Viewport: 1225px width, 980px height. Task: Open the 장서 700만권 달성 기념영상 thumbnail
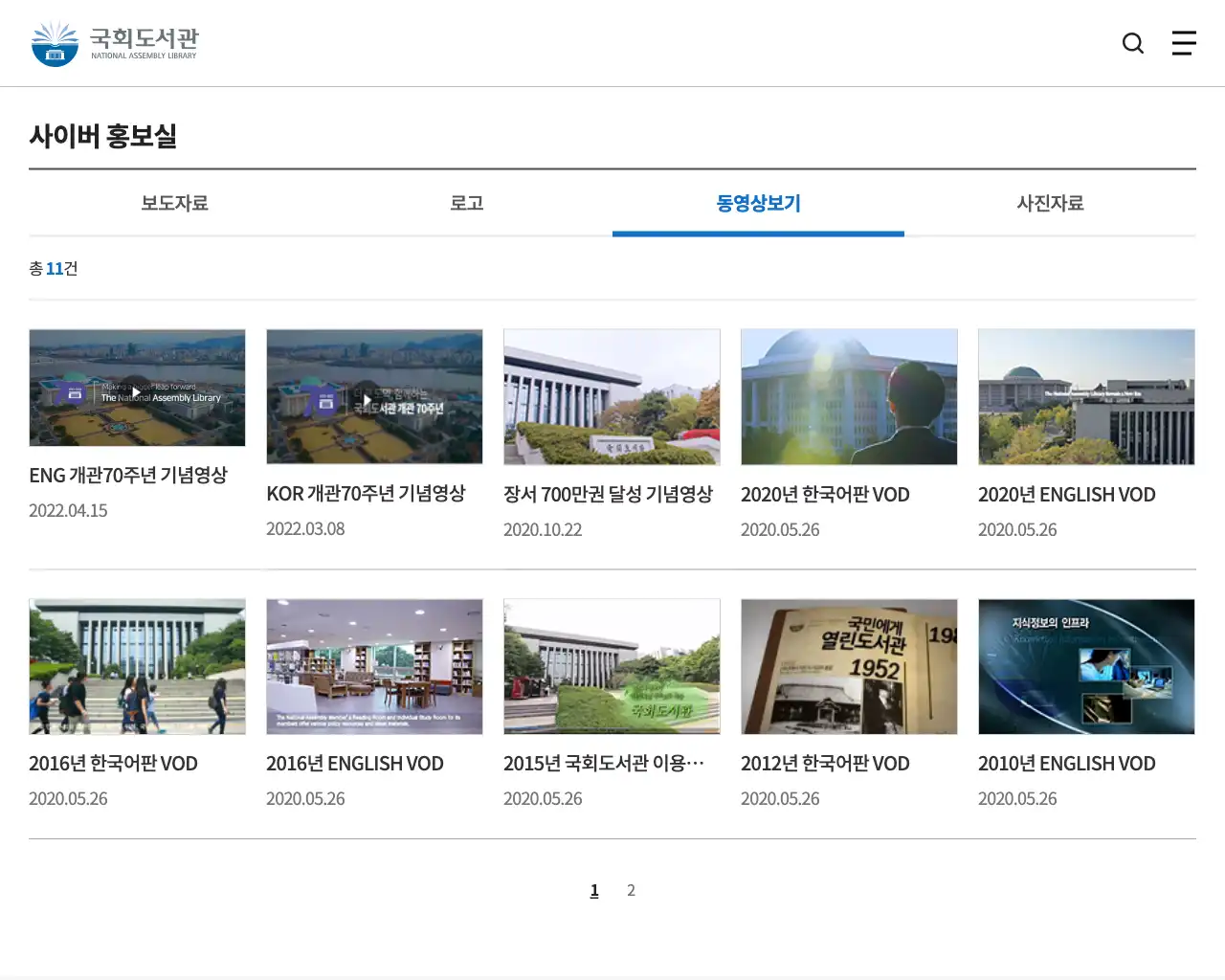click(612, 397)
